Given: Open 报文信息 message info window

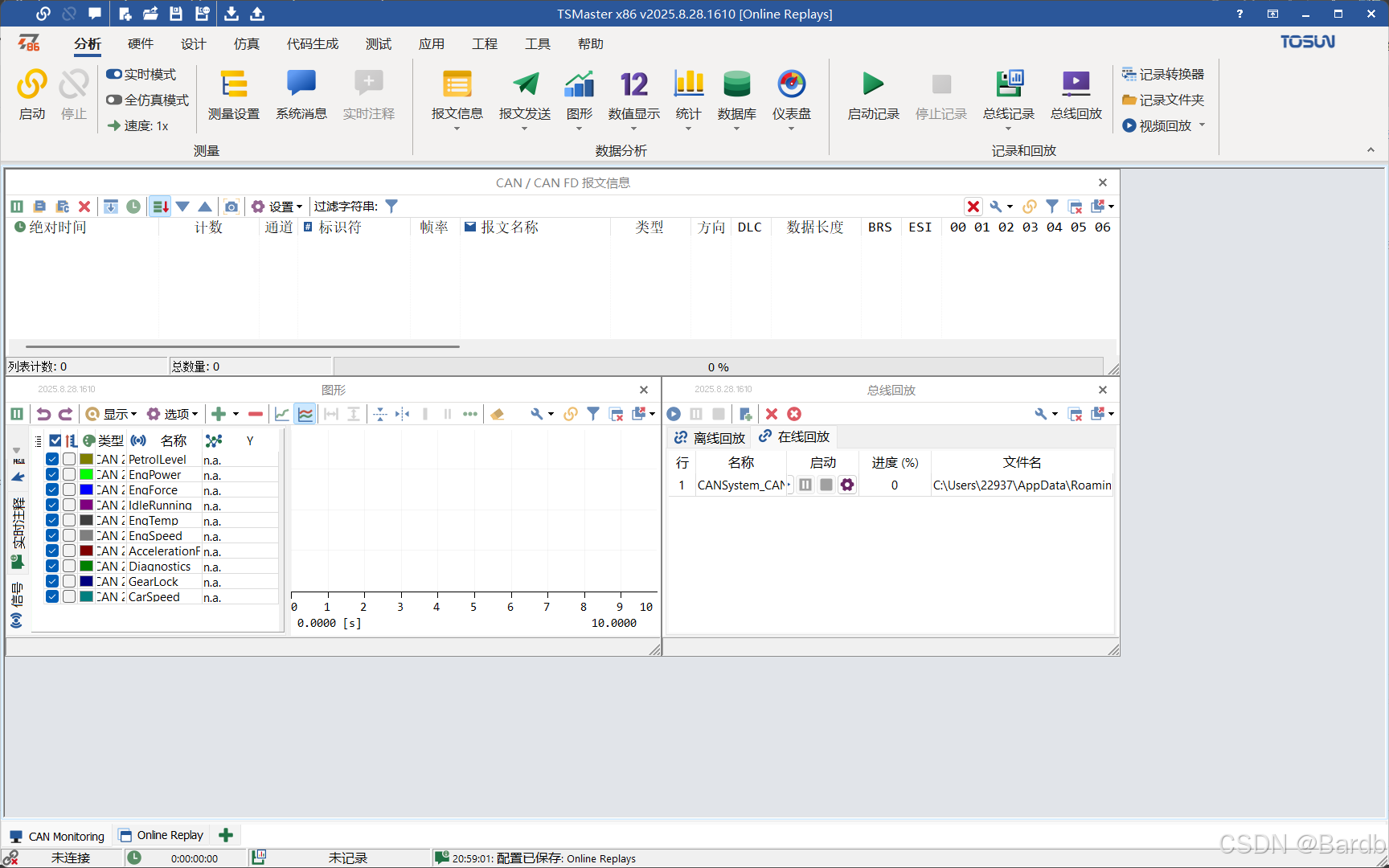Looking at the screenshot, I should coord(457,94).
